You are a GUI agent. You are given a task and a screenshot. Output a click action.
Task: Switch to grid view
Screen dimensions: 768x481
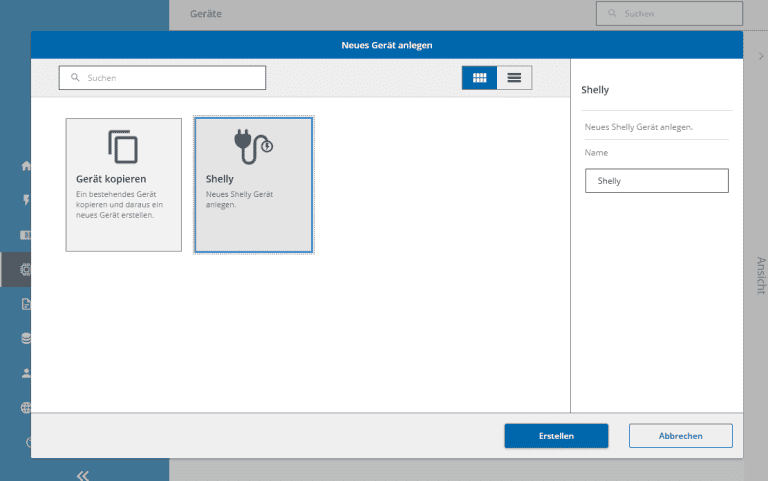tap(480, 78)
